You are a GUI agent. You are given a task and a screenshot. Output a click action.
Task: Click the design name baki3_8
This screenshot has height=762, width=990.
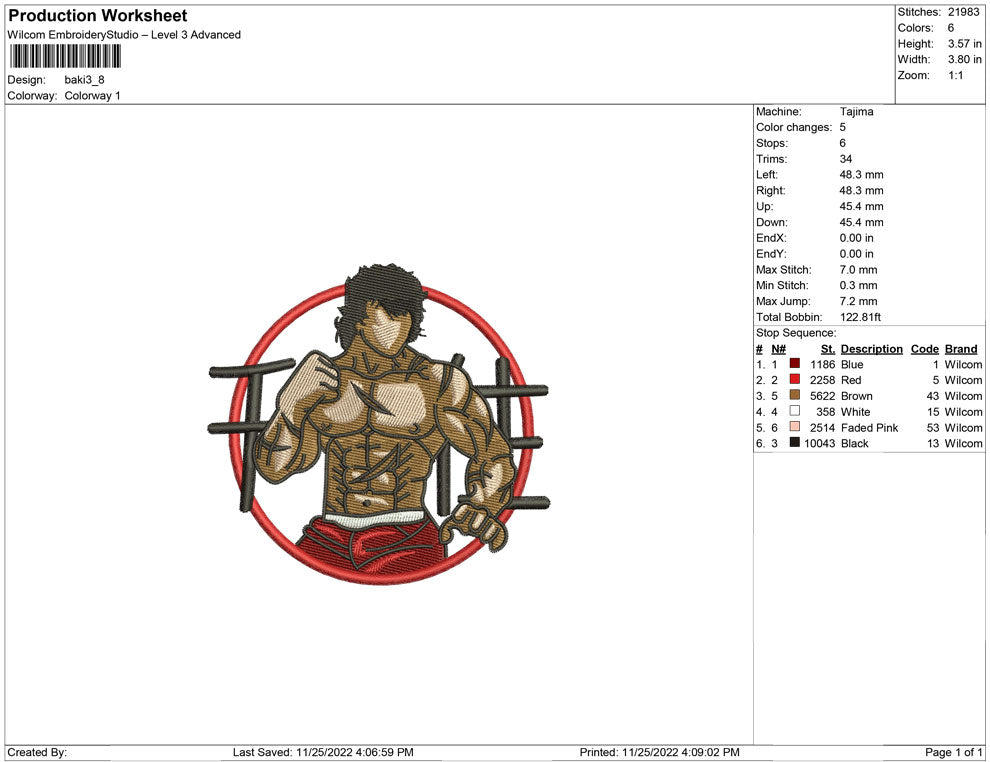(85, 80)
